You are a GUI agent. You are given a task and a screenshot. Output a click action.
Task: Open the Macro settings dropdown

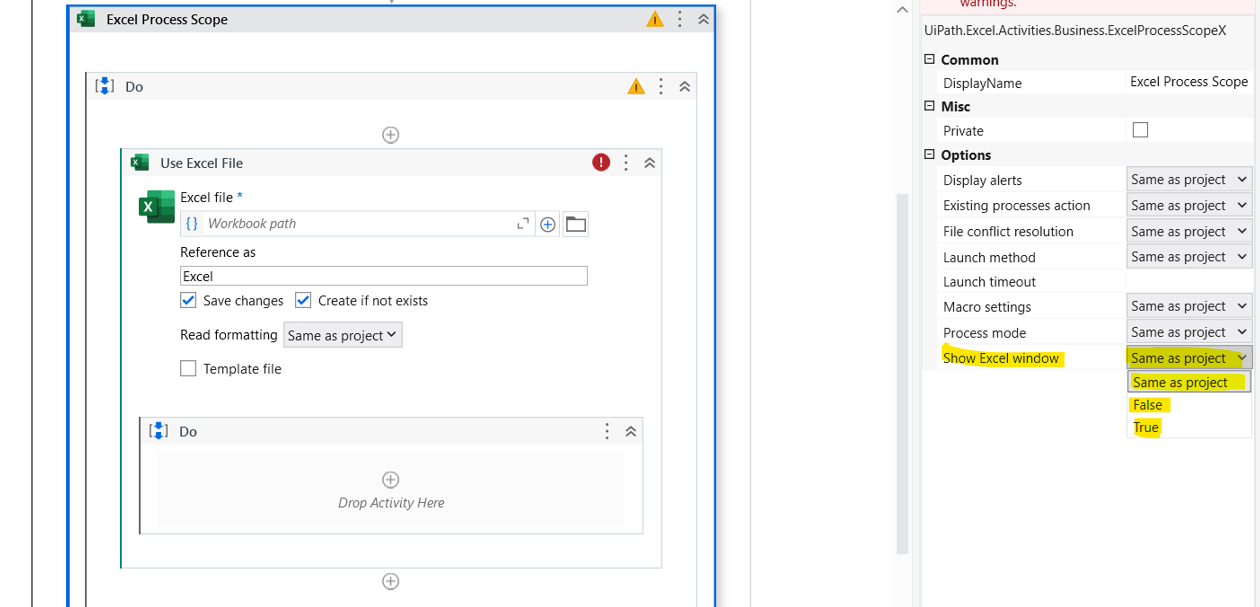pyautogui.click(x=1189, y=306)
